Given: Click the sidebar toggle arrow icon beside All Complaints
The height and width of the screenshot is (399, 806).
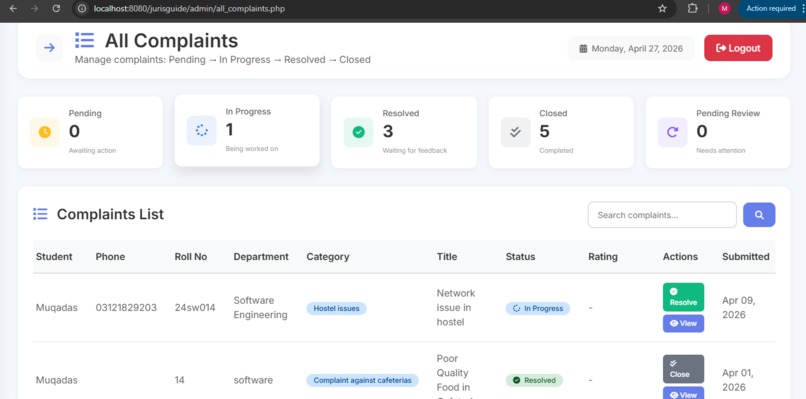Looking at the screenshot, I should point(49,48).
